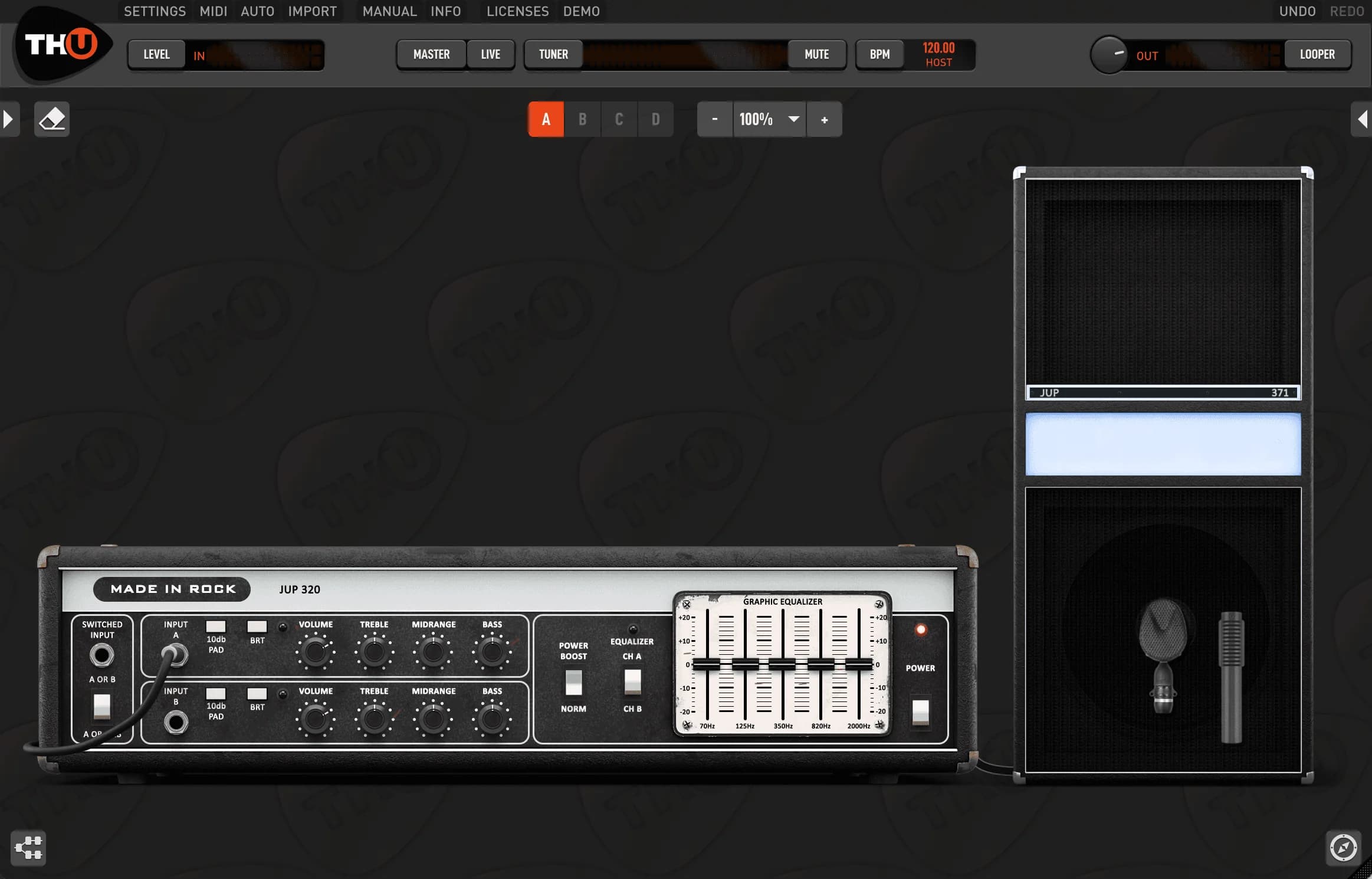1372x879 pixels.
Task: Click the eraser clear-rig icon
Action: [52, 119]
